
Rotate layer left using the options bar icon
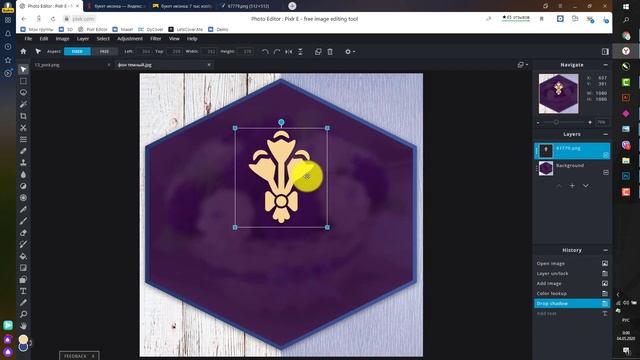click(265, 52)
